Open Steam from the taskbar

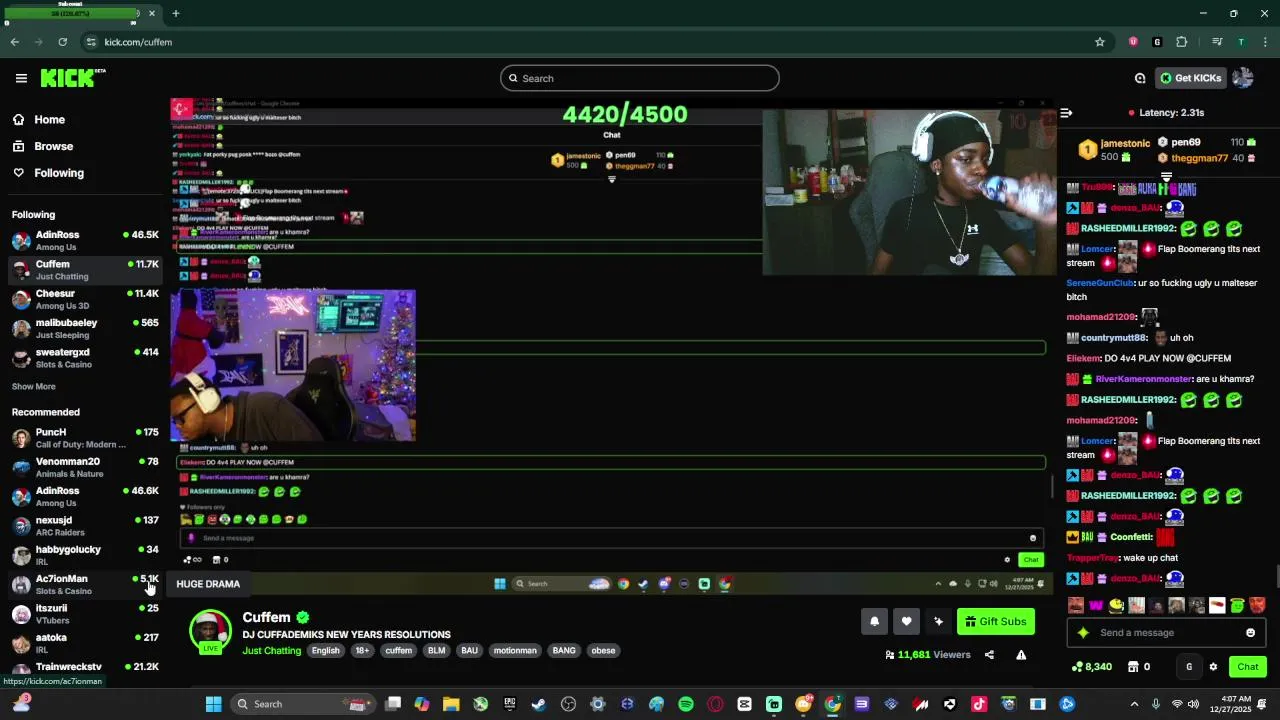[x=538, y=704]
